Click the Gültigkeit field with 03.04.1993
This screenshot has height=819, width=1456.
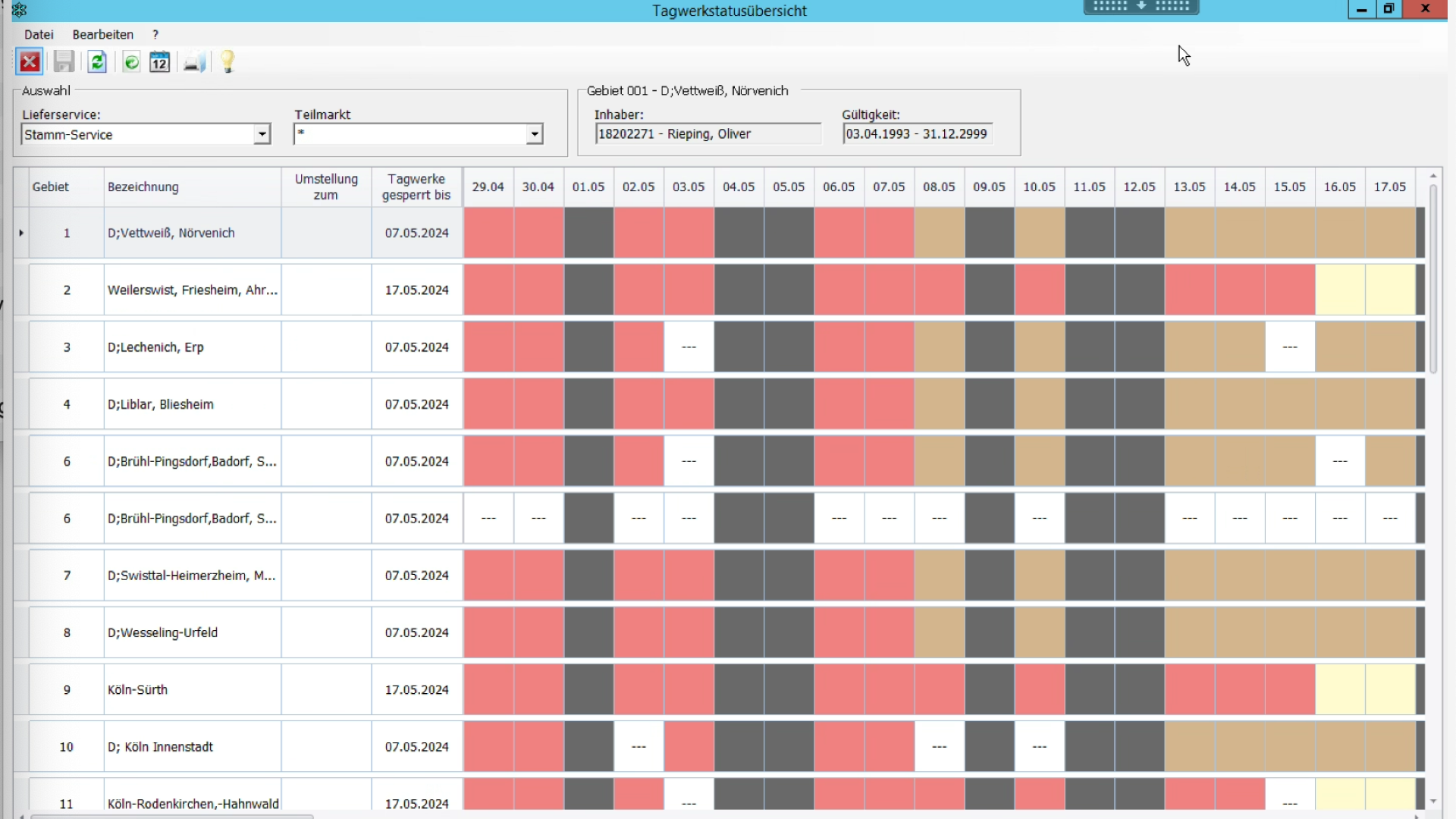(917, 133)
